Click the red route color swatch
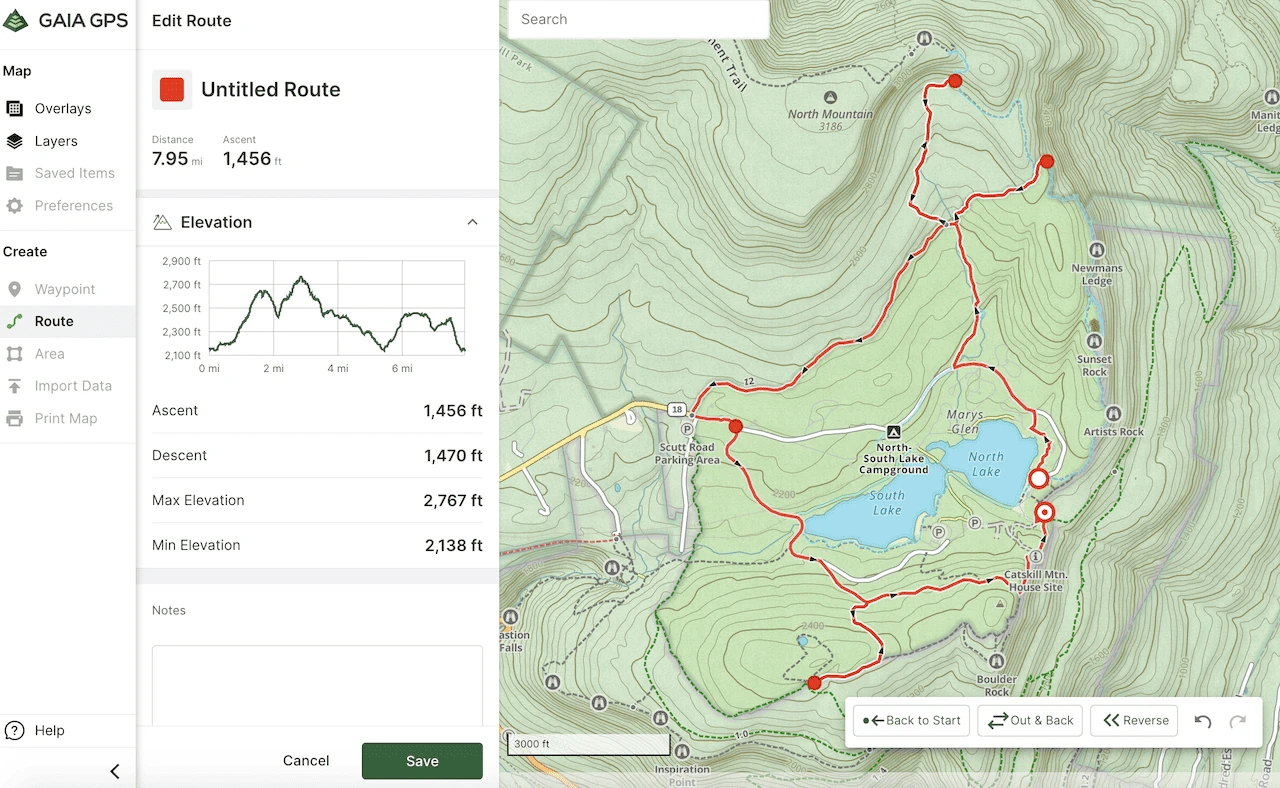Viewport: 1280px width, 788px height. [172, 89]
